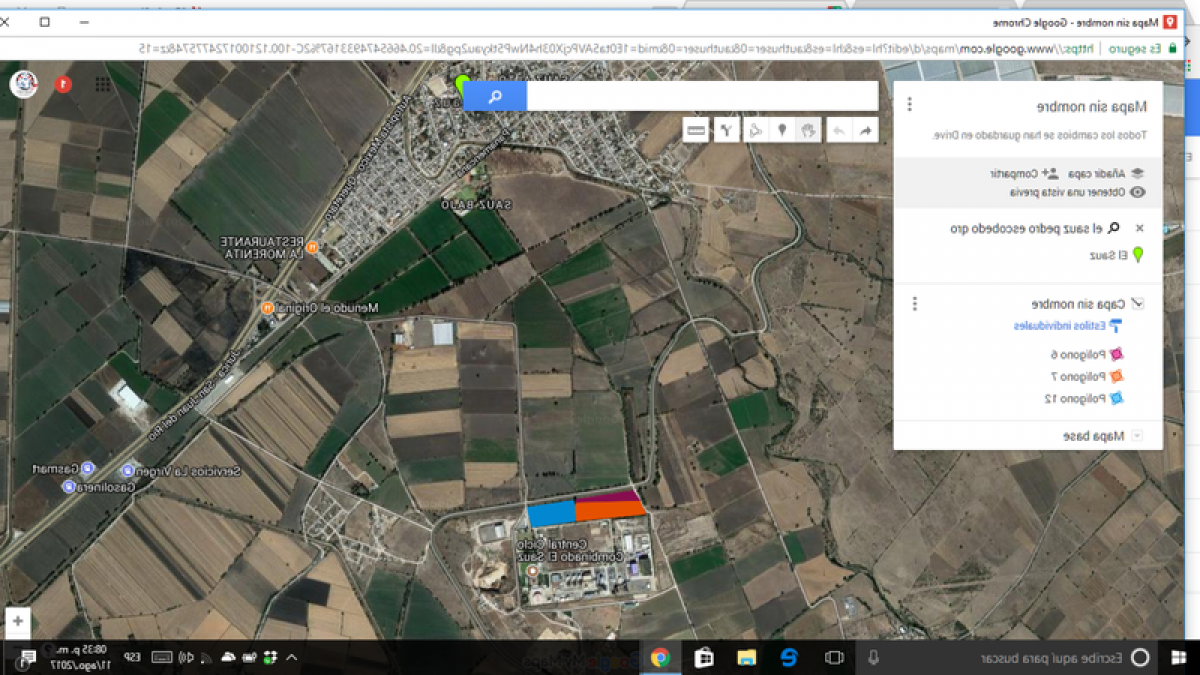Expand the Mapa base options
1200x675 pixels.
coord(1137,435)
